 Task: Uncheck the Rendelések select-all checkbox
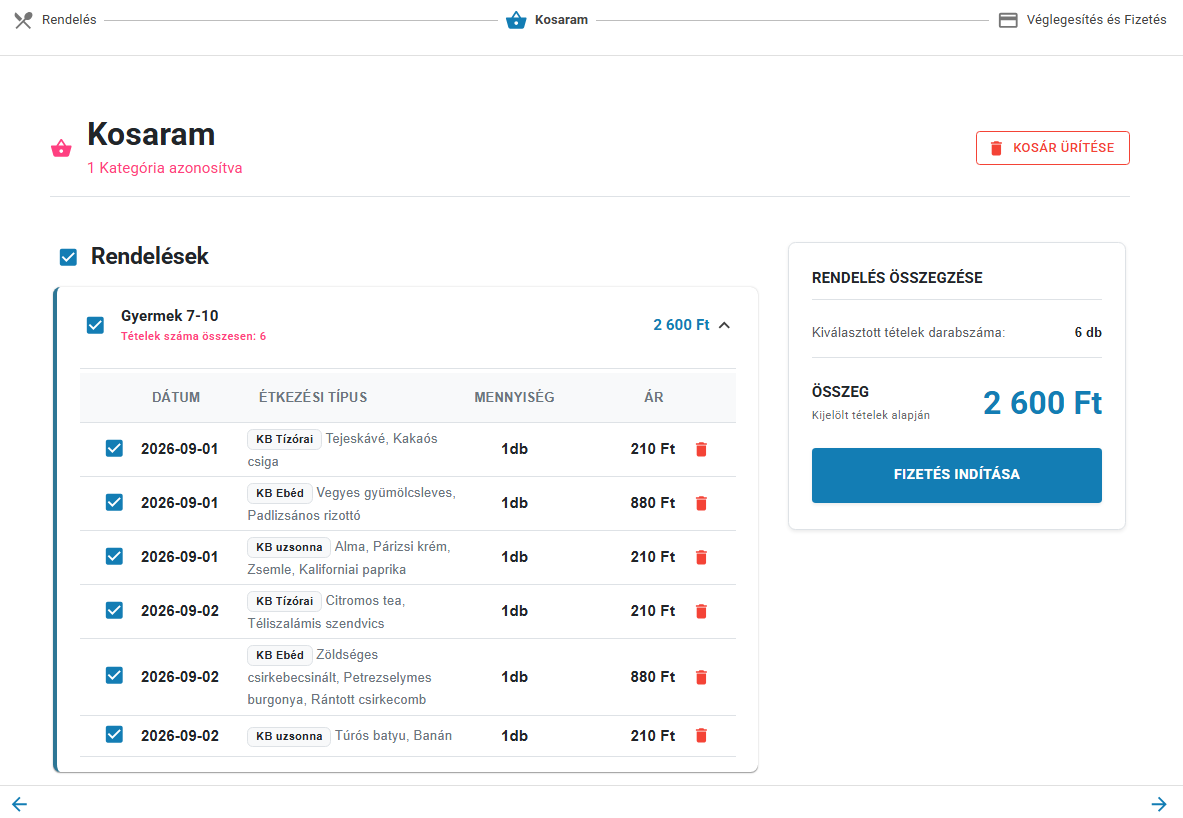[68, 257]
